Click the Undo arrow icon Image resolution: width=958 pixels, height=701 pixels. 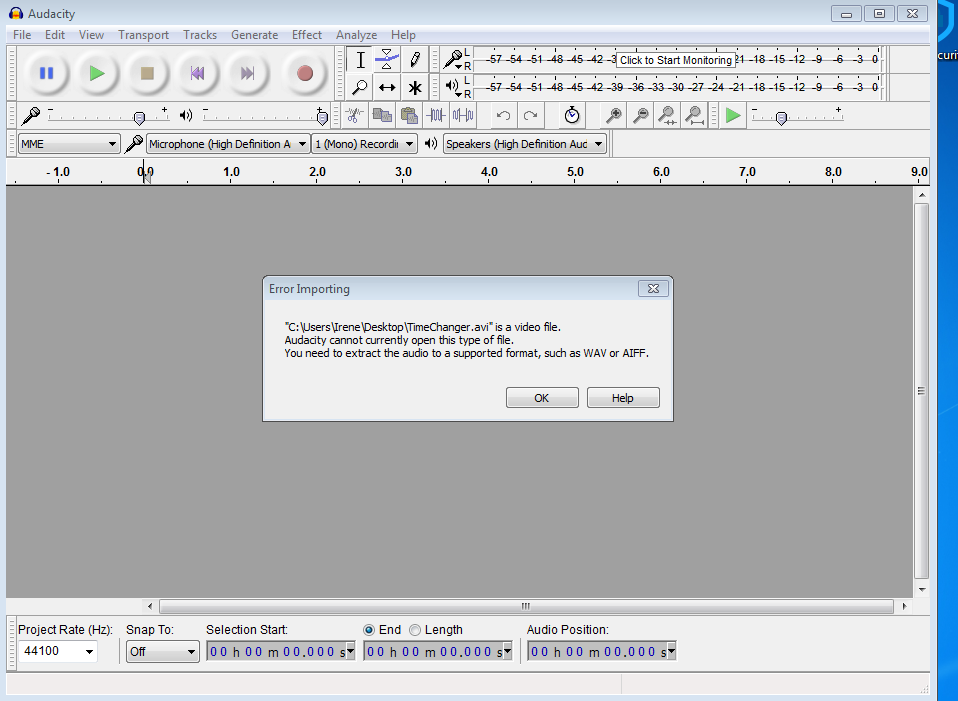coord(503,115)
